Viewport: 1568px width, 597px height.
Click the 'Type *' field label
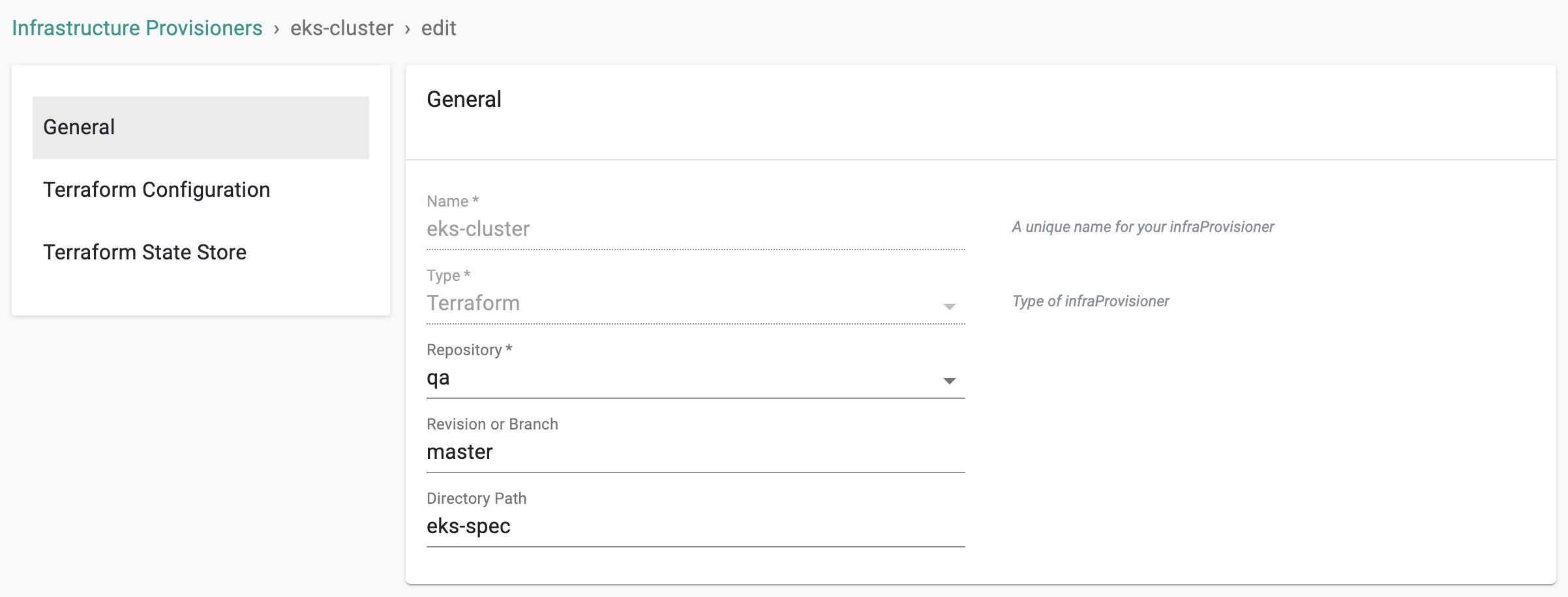[x=449, y=276]
